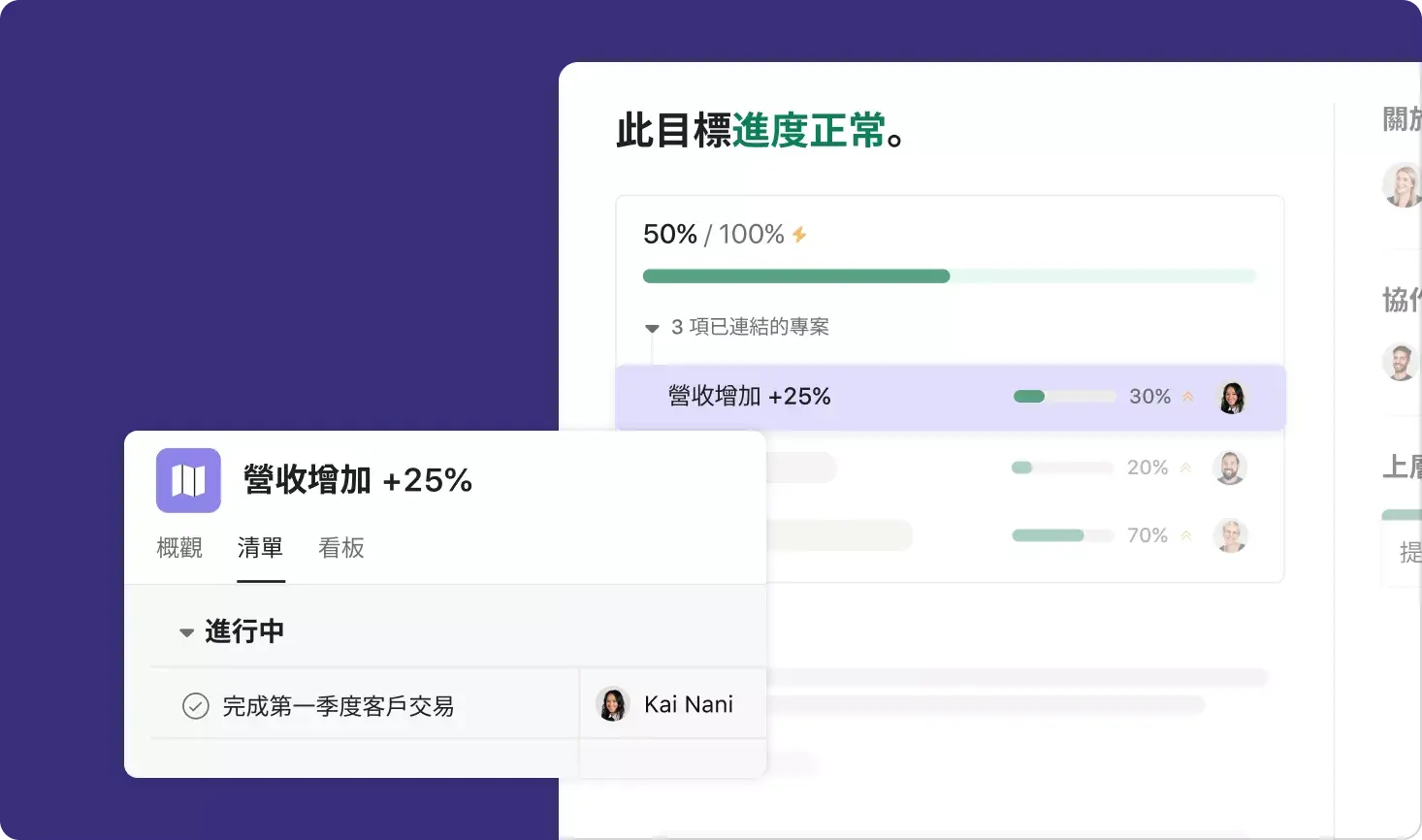Click the 30% progress bar
Image resolution: width=1422 pixels, height=840 pixels.
pos(1064,396)
